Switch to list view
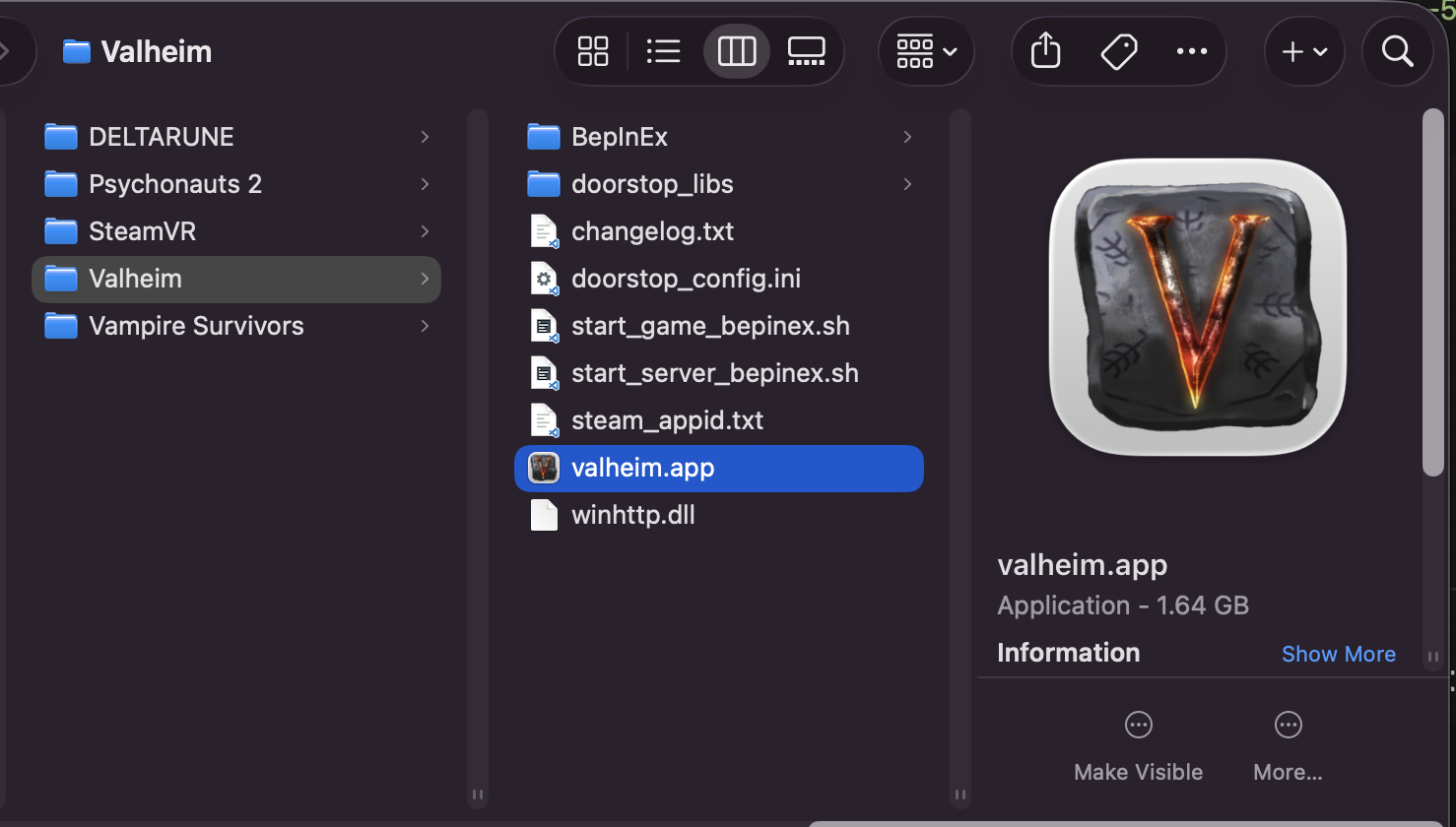Screen dimensions: 1456x827 [664, 51]
